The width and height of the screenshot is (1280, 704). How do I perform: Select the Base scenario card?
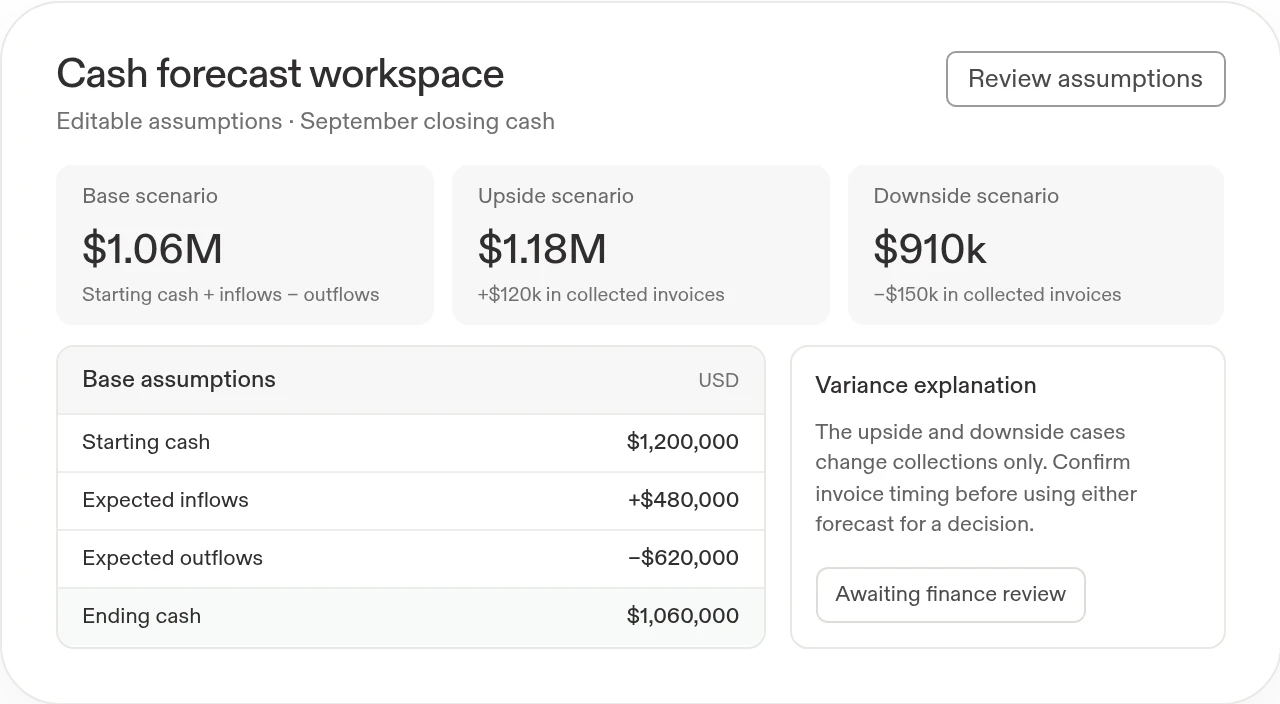point(245,245)
